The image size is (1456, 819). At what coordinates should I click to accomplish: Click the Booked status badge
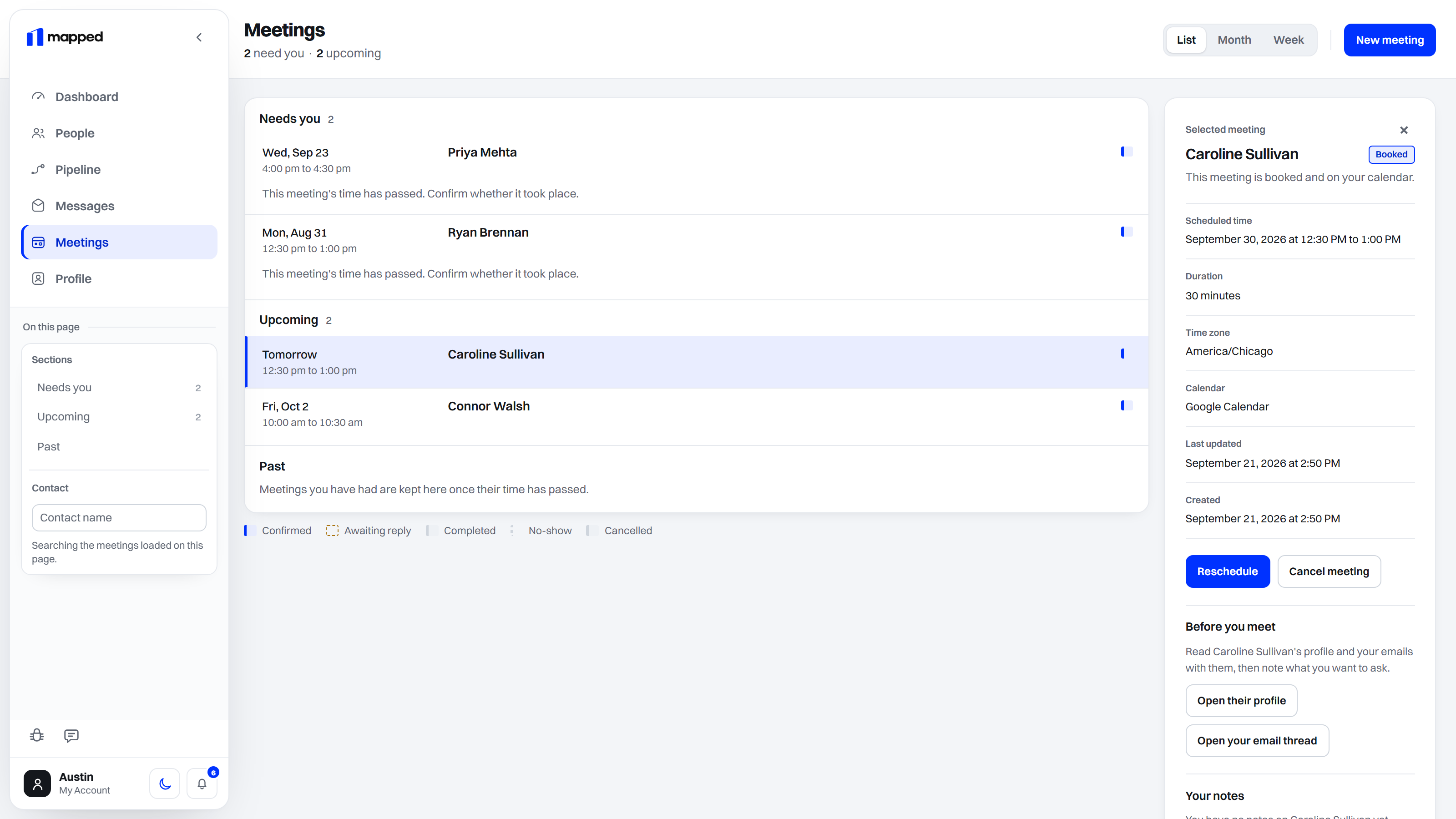click(x=1391, y=154)
